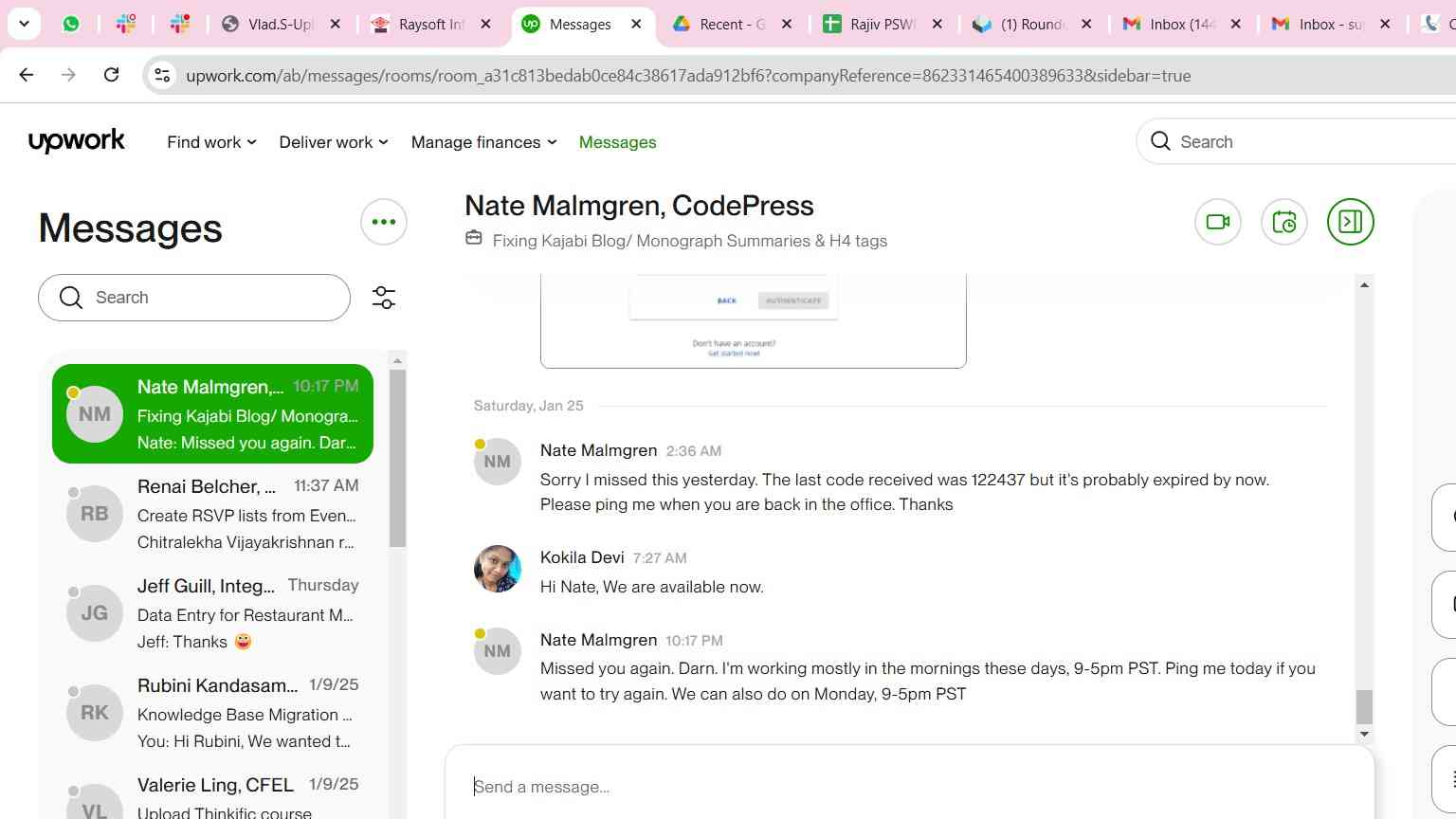The height and width of the screenshot is (819, 1456).
Task: Switch to the WhatsApp pinned tab
Action: click(x=71, y=24)
